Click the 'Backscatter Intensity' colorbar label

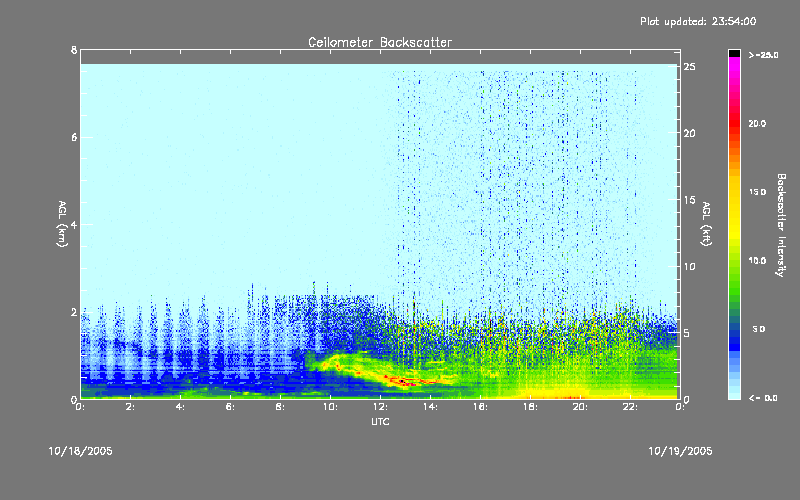[x=781, y=225]
